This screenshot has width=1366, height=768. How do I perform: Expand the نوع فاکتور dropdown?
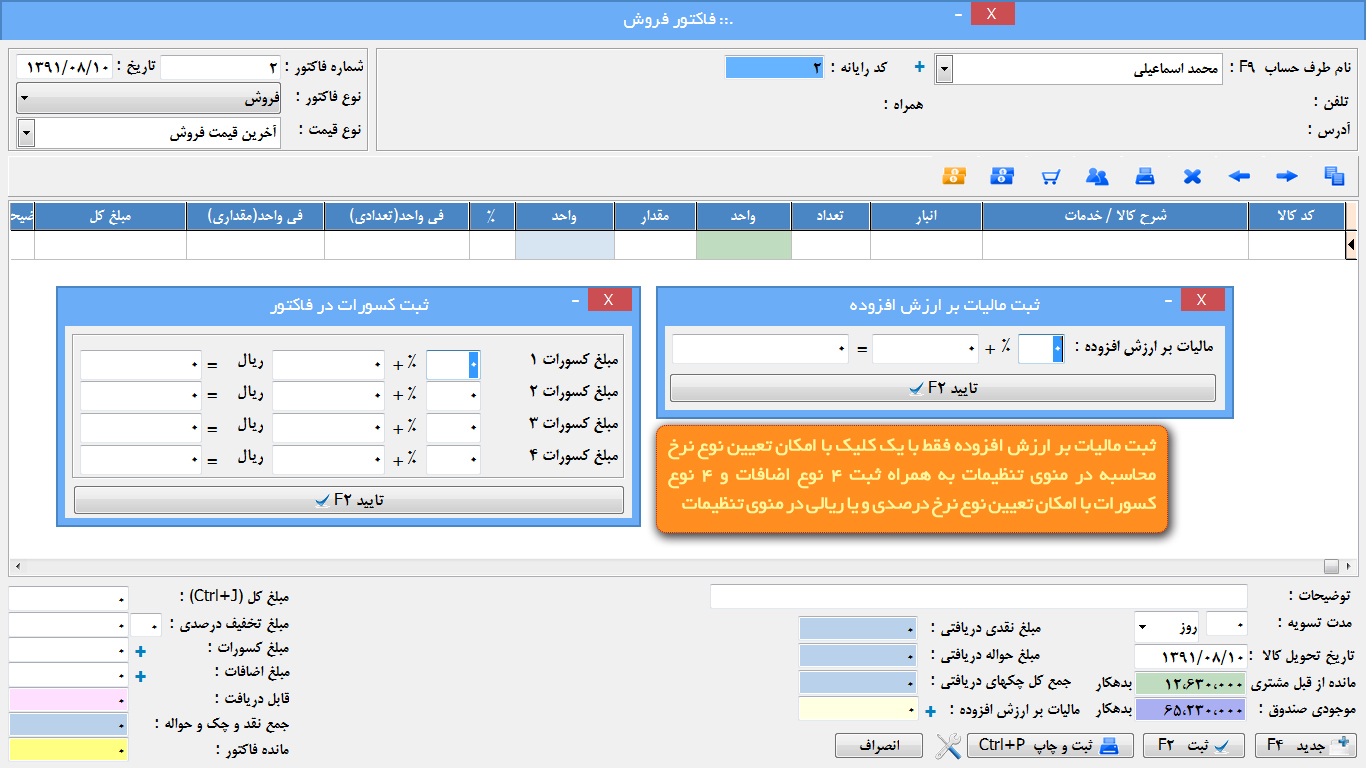coord(26,99)
